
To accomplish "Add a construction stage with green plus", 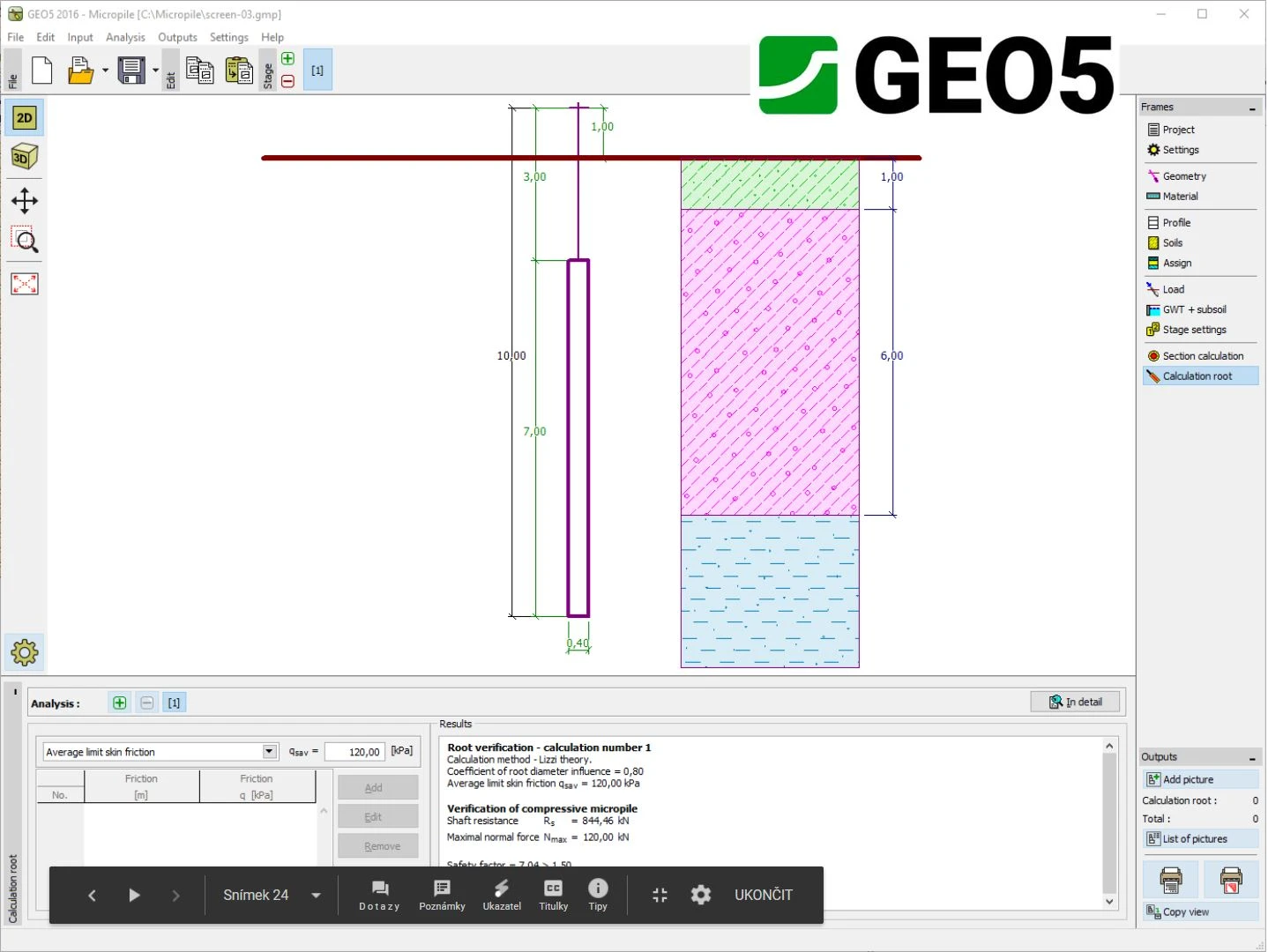I will [287, 59].
